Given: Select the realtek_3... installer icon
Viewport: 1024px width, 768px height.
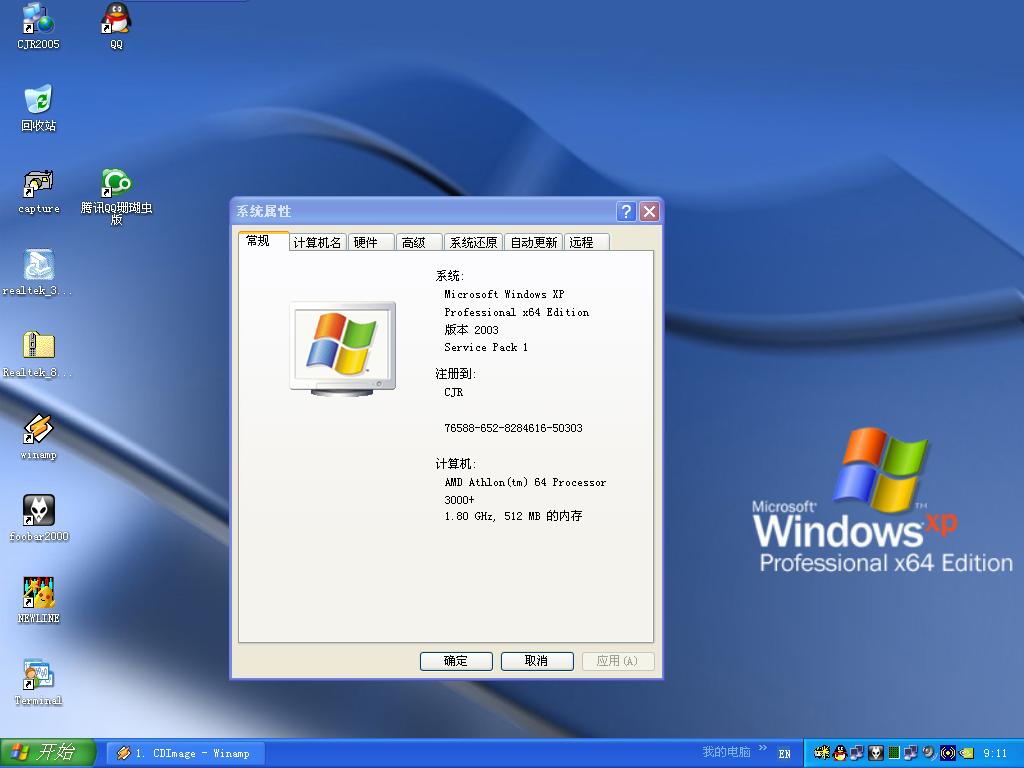Looking at the screenshot, I should [x=38, y=273].
